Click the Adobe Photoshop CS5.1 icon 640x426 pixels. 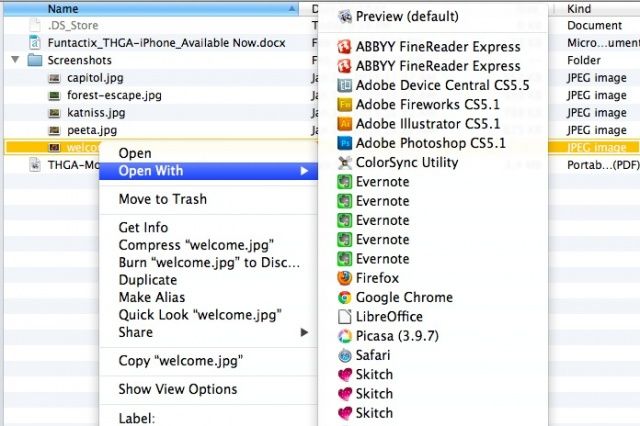(344, 143)
